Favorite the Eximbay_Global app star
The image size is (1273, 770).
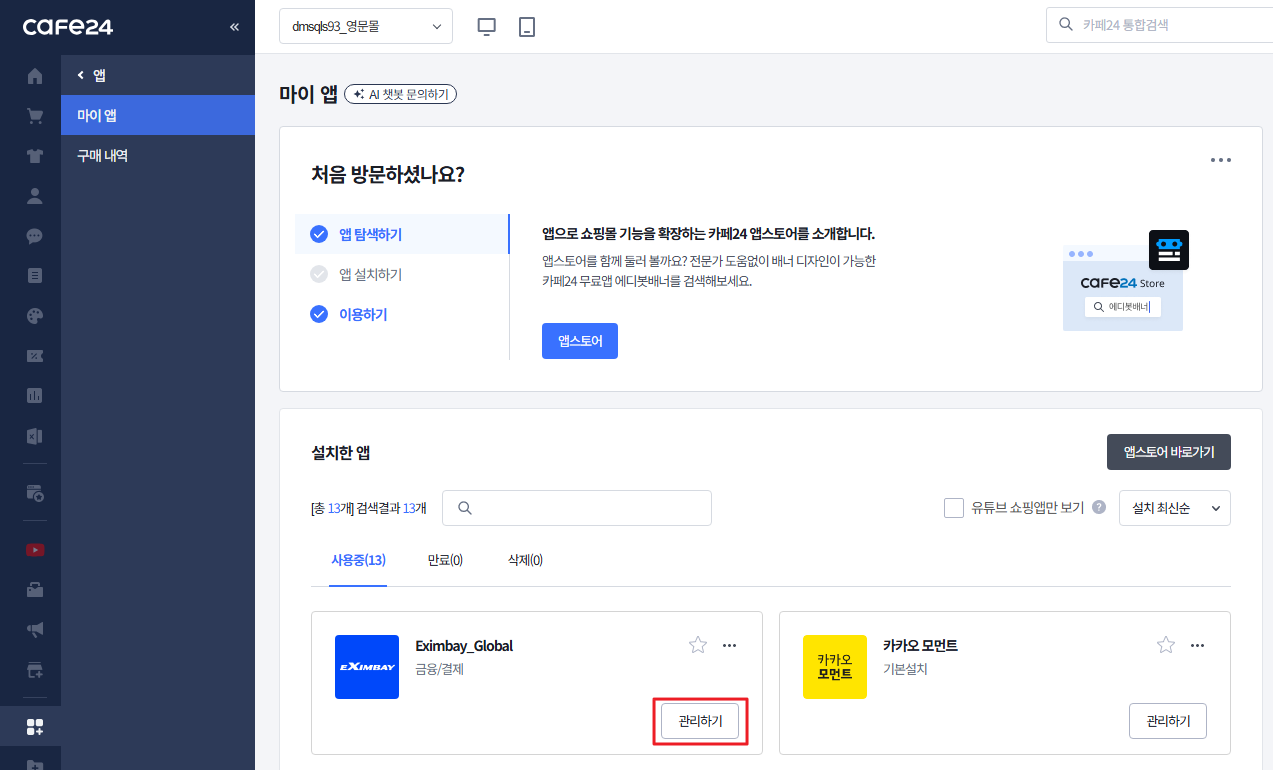698,645
